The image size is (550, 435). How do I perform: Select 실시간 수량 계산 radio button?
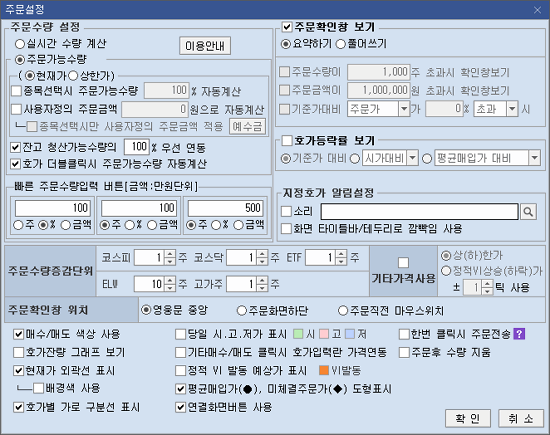tap(20, 44)
